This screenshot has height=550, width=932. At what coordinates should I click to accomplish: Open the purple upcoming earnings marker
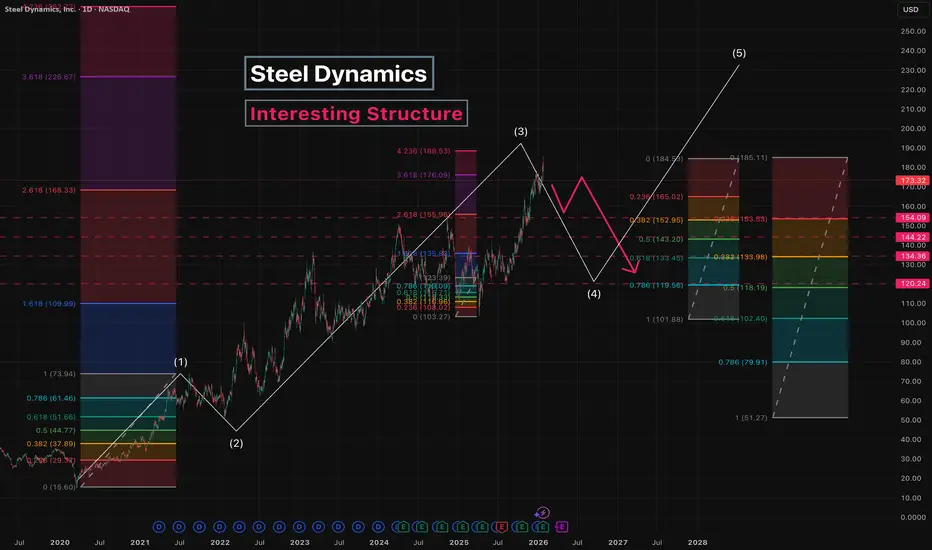(561, 527)
